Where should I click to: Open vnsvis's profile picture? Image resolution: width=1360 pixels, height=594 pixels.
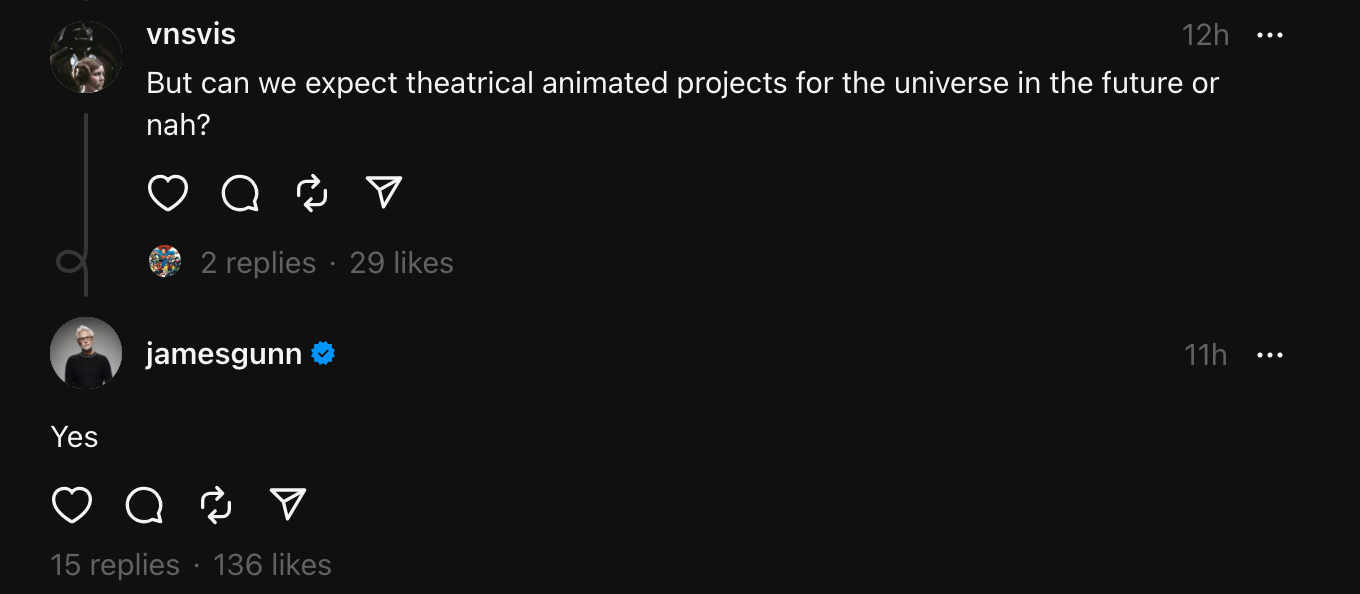[x=86, y=56]
